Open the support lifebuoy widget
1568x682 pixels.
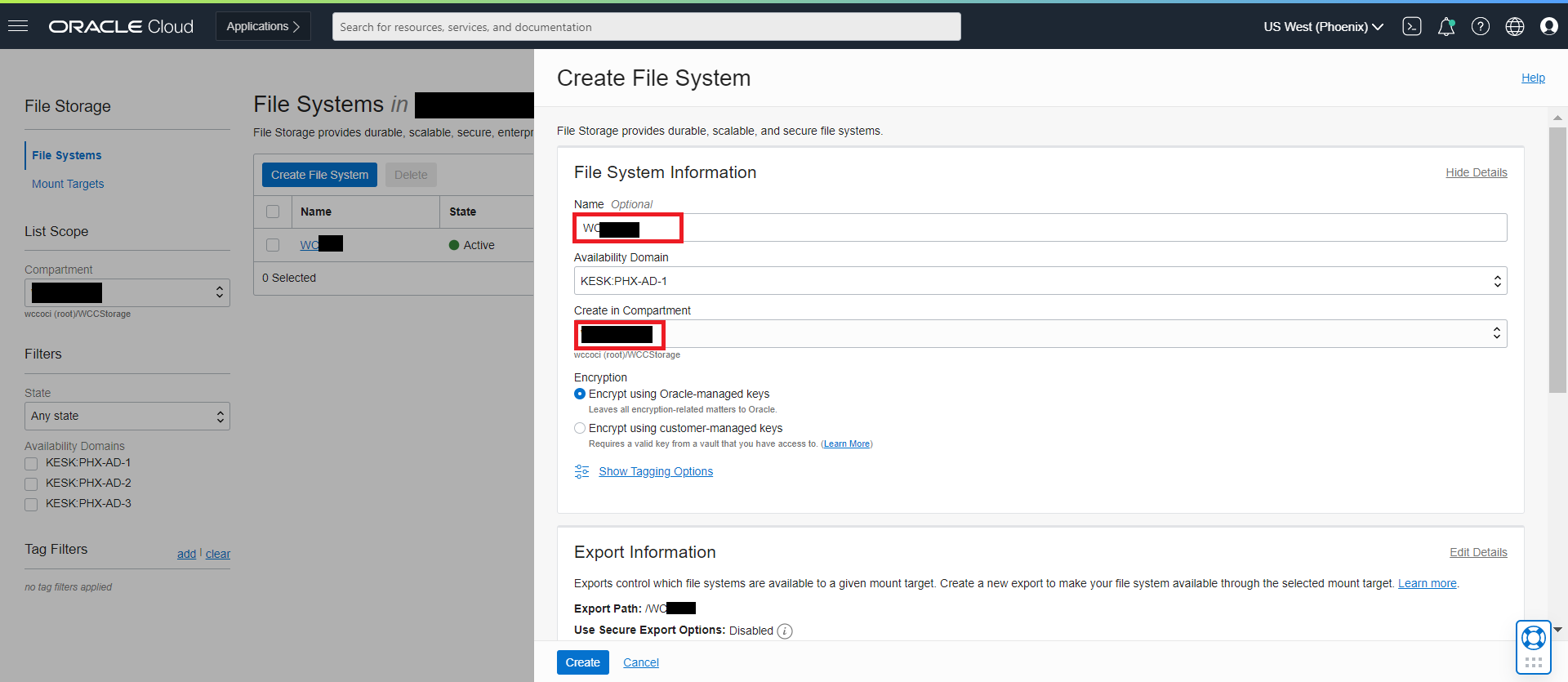tap(1533, 646)
